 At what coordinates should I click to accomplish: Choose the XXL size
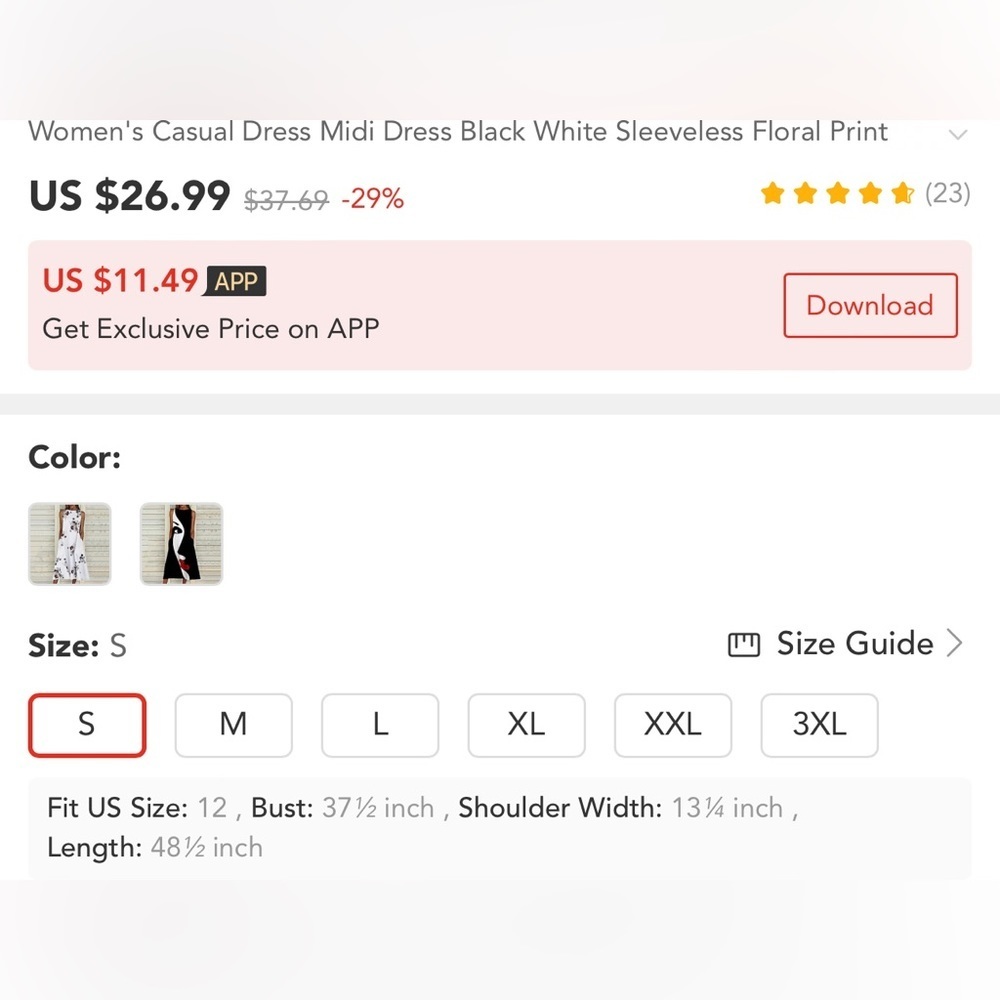673,725
